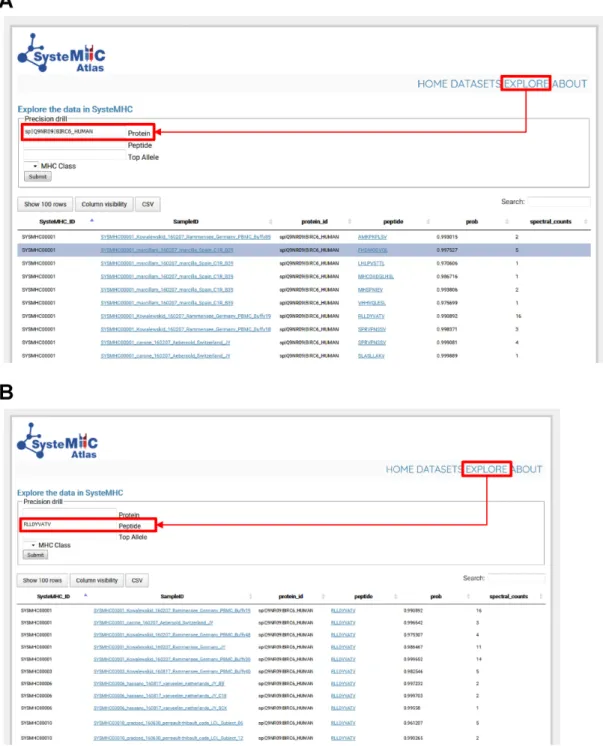This screenshot has height=746, width=603.
Task: Sort by SampleID column icon in panel B
Action: [x=250, y=597]
